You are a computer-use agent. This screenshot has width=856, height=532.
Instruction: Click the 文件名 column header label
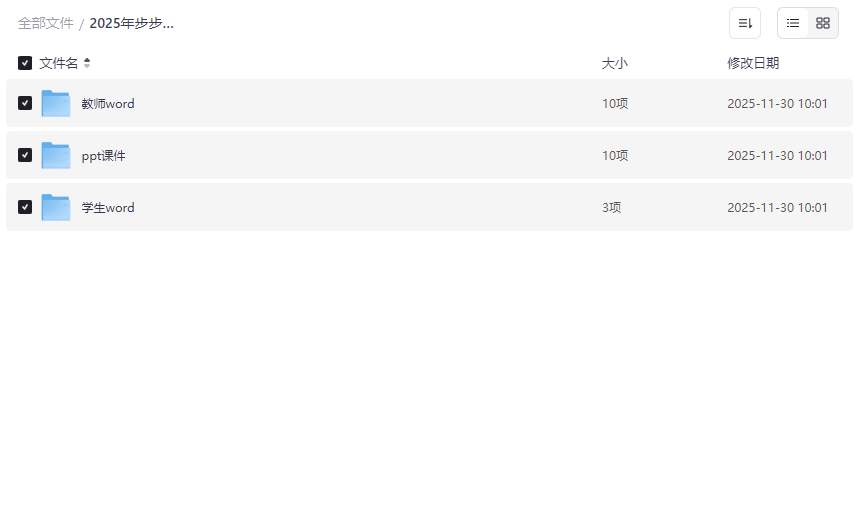pos(58,63)
